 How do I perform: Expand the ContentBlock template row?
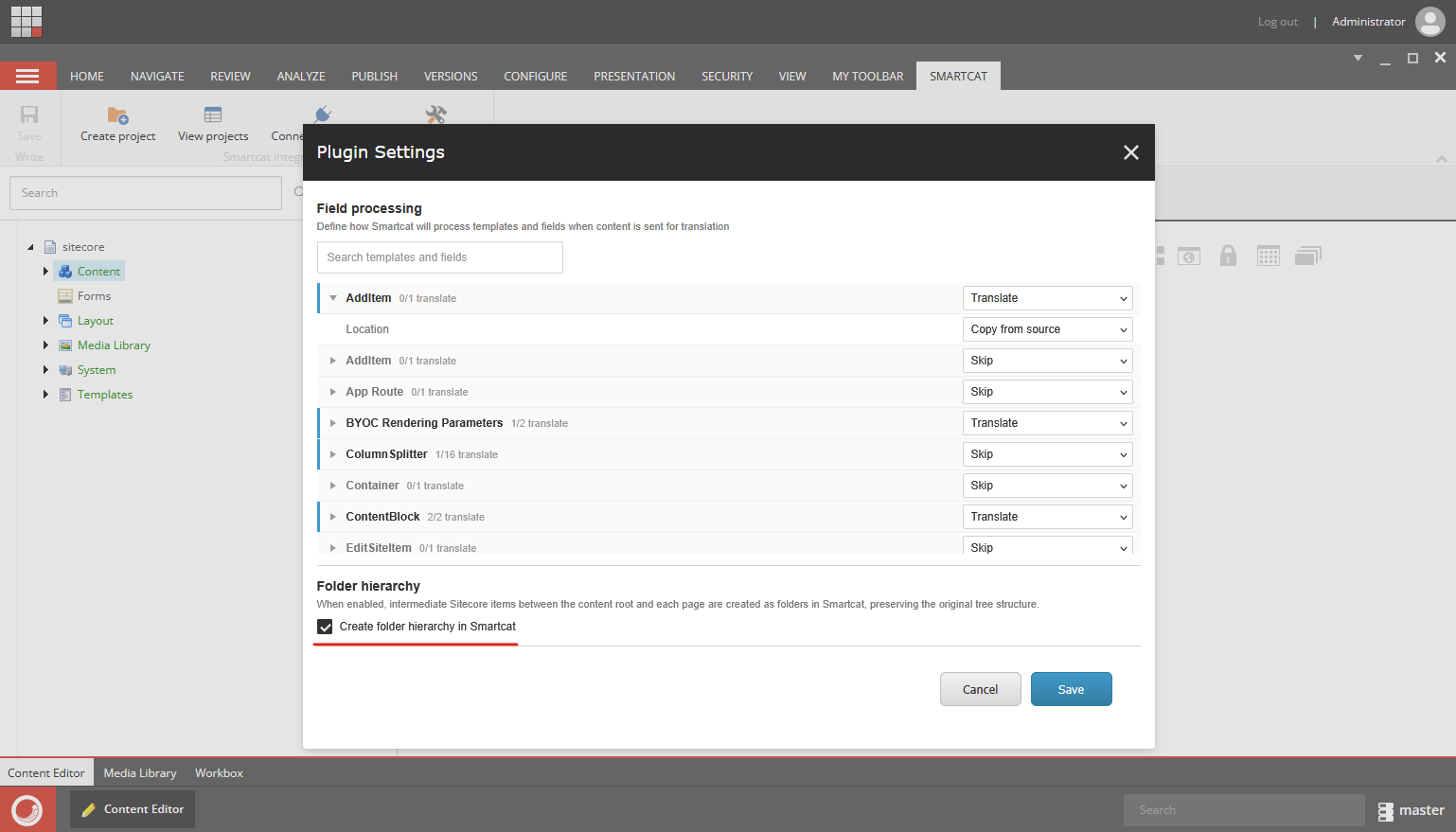click(x=333, y=517)
